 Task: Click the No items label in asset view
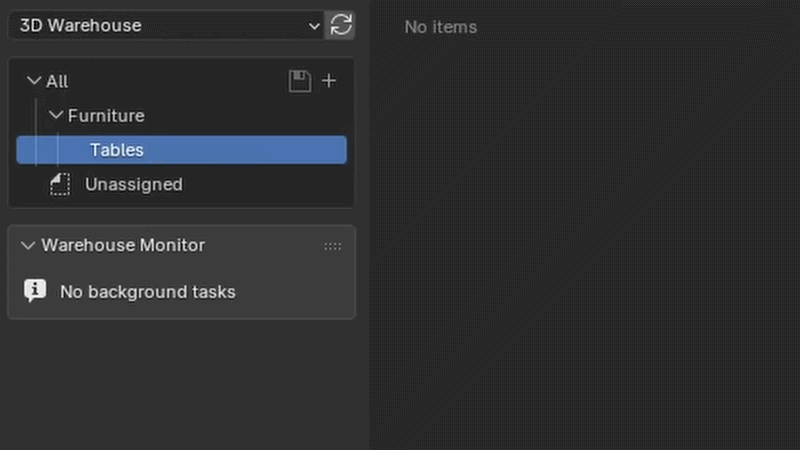(x=440, y=27)
